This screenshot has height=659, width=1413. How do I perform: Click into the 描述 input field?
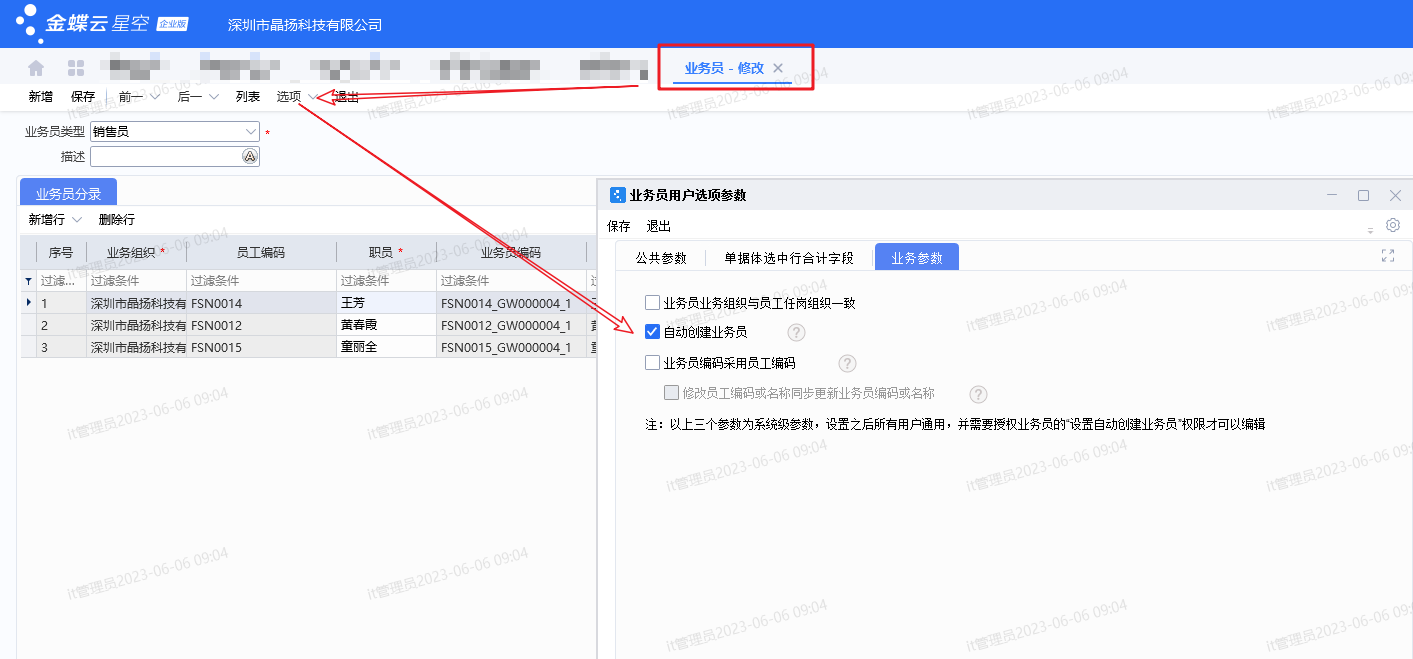166,157
